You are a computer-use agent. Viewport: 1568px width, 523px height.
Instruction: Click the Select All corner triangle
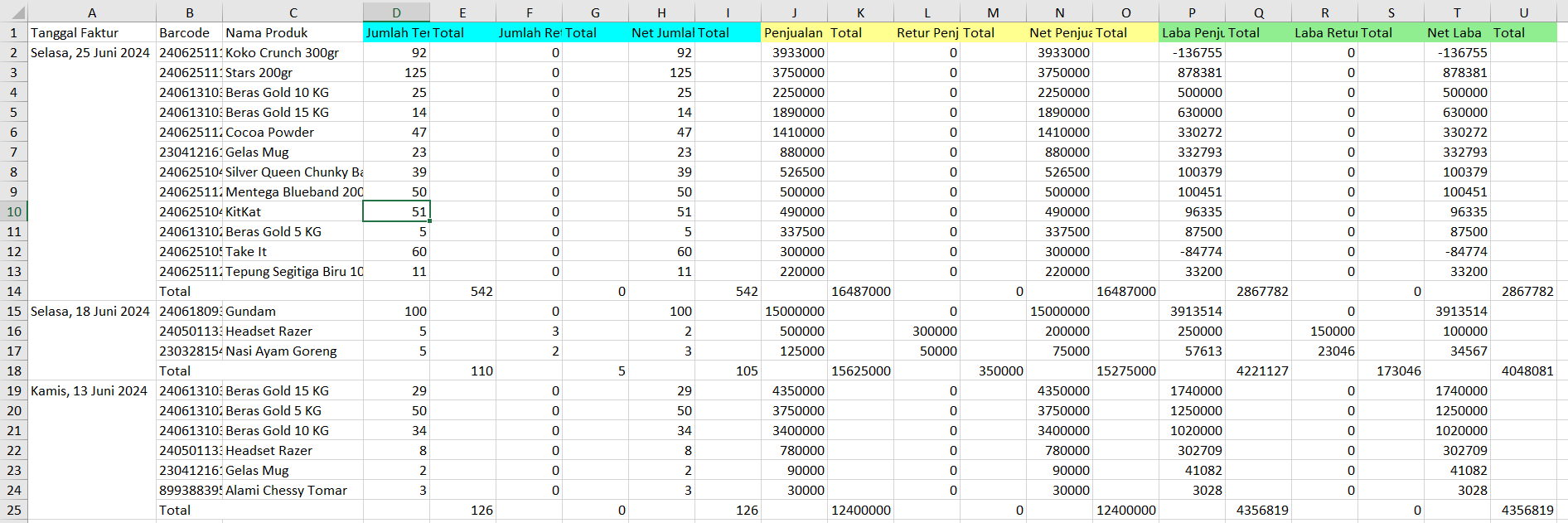point(15,12)
